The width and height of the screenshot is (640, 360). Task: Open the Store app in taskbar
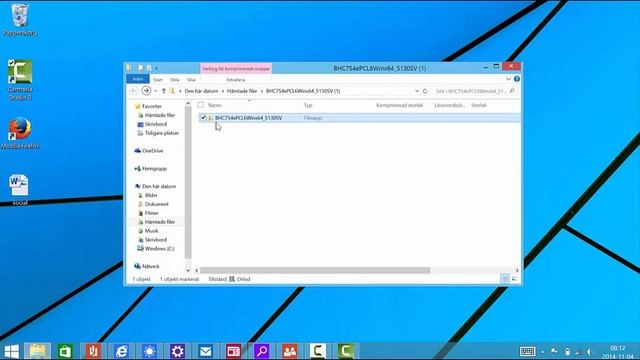coord(65,351)
